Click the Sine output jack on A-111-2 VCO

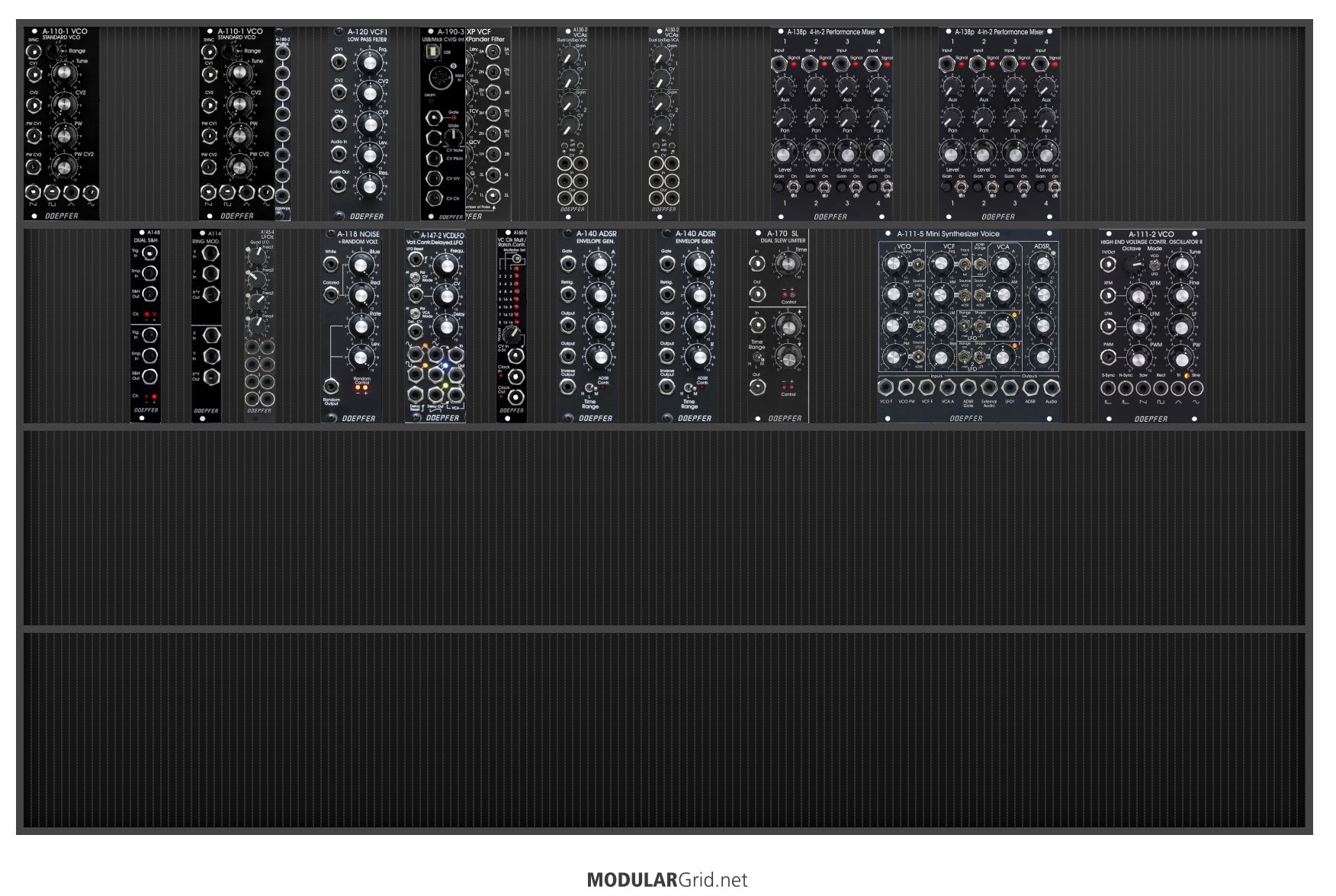coord(1196,388)
